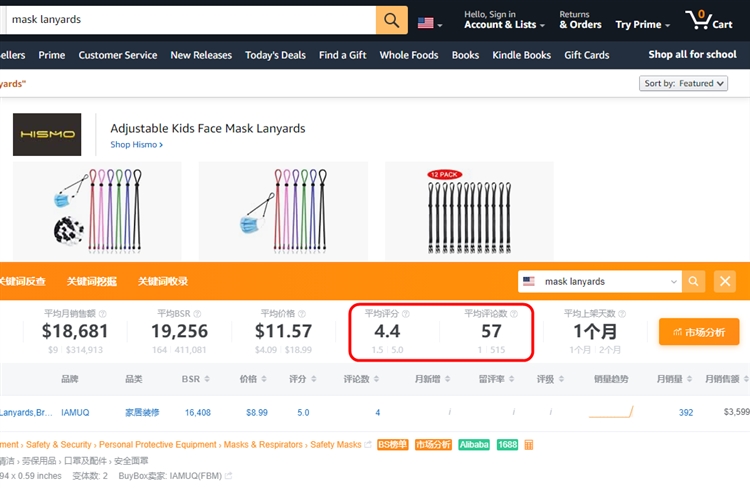Open the Cart icon
Image resolution: width=750 pixels, height=488 pixels.
tap(709, 20)
